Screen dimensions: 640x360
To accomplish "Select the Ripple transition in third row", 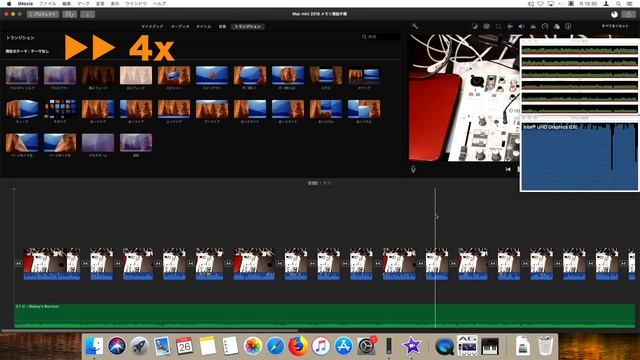I will tap(136, 142).
